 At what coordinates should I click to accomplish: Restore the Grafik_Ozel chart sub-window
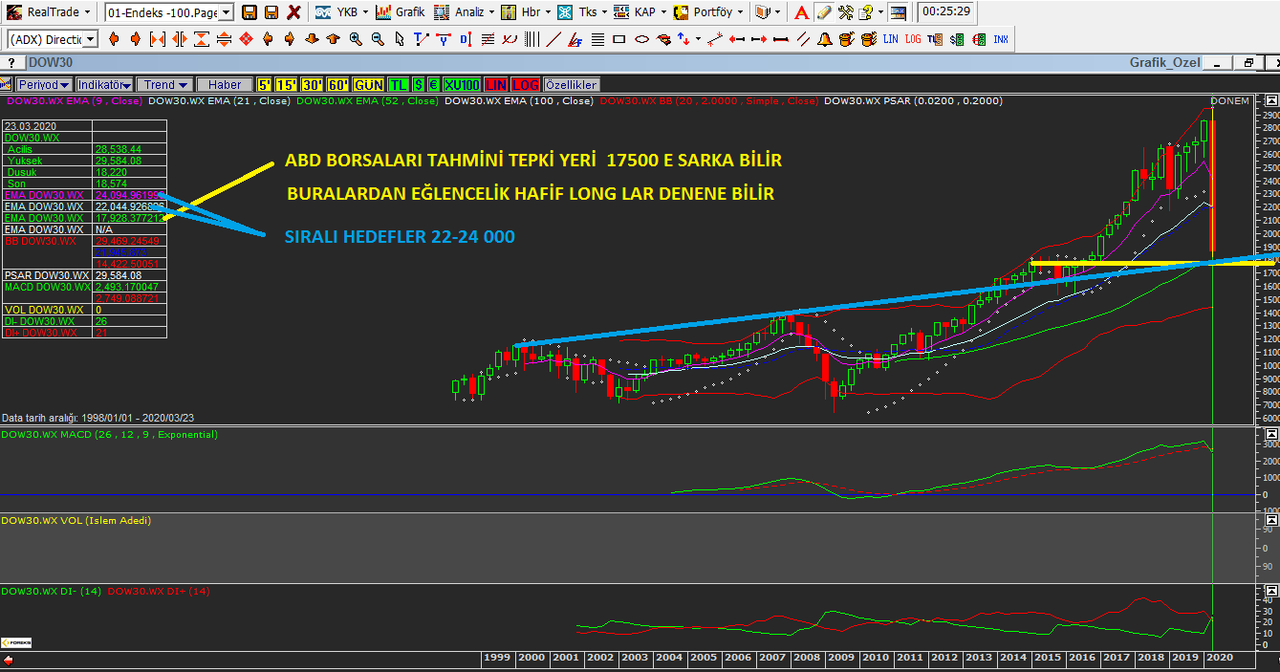[1248, 61]
